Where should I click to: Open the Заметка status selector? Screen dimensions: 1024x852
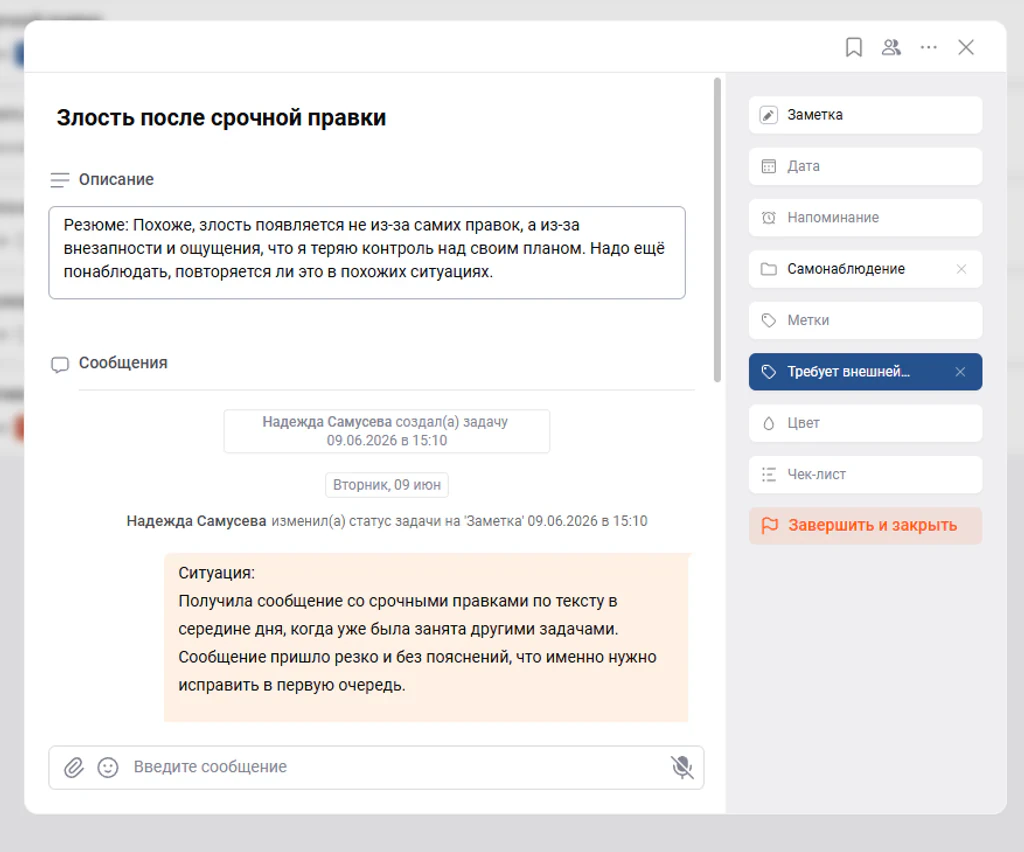pyautogui.click(x=865, y=115)
